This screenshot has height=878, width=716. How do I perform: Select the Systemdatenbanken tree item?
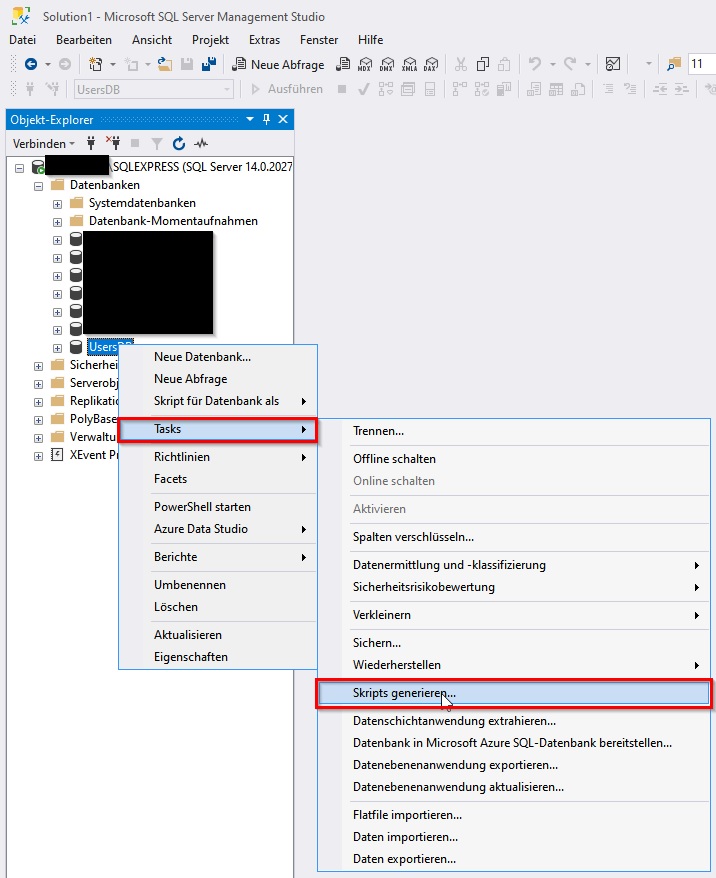click(x=142, y=203)
